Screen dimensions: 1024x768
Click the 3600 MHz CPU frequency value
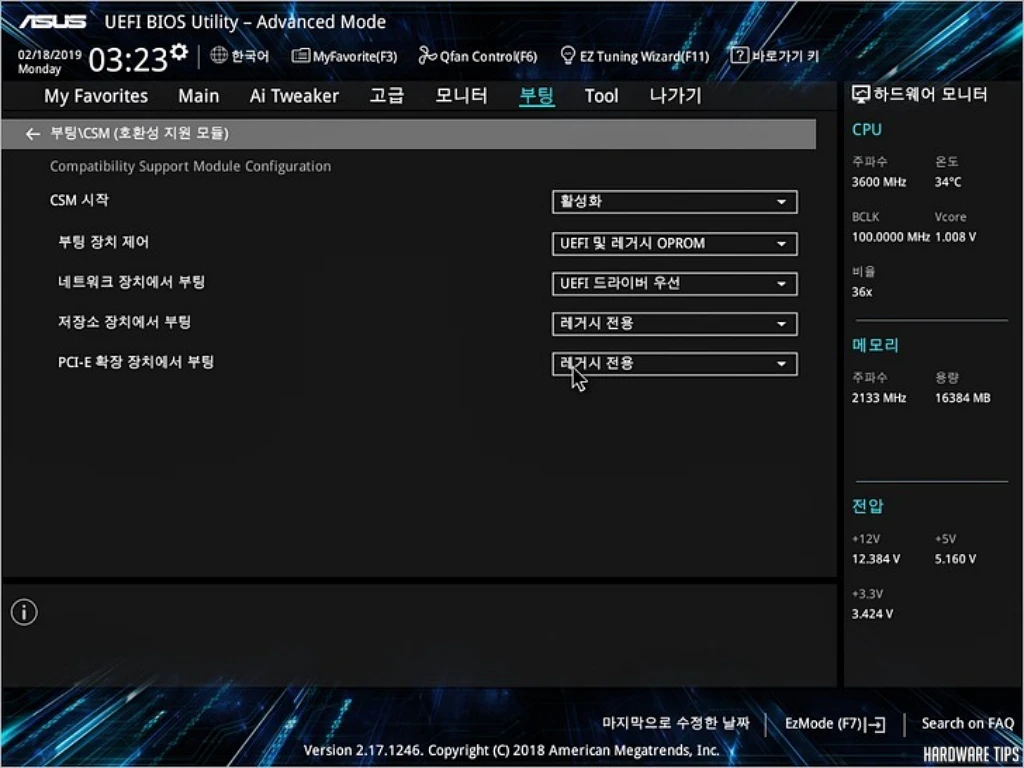click(x=878, y=182)
